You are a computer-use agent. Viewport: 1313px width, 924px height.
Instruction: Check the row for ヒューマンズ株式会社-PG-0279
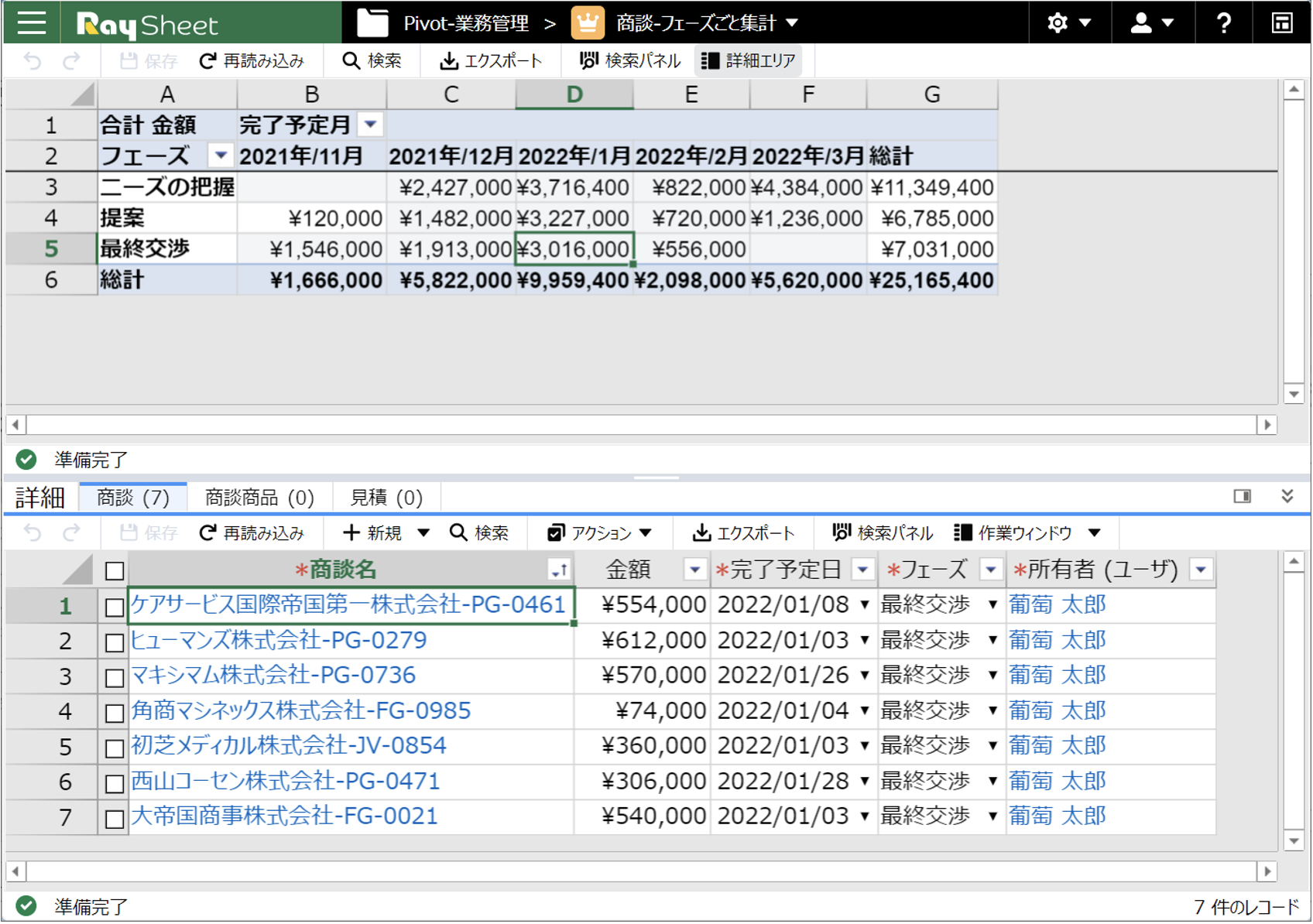pos(115,642)
